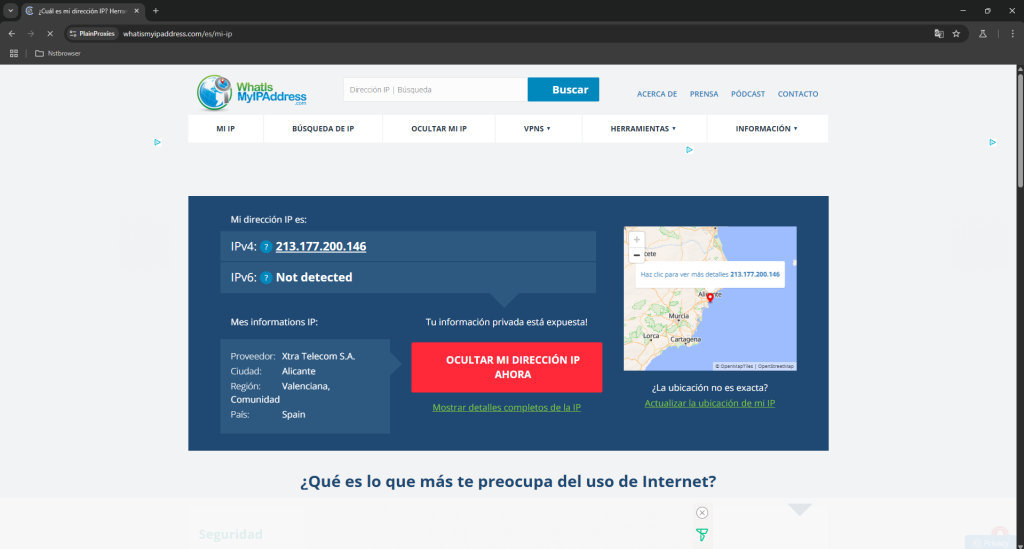The image size is (1024, 549).
Task: Close the current browser tab
Action: [136, 10]
